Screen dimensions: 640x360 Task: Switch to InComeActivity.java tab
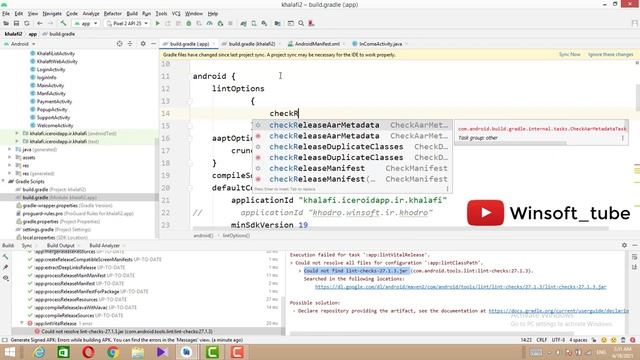(x=380, y=44)
